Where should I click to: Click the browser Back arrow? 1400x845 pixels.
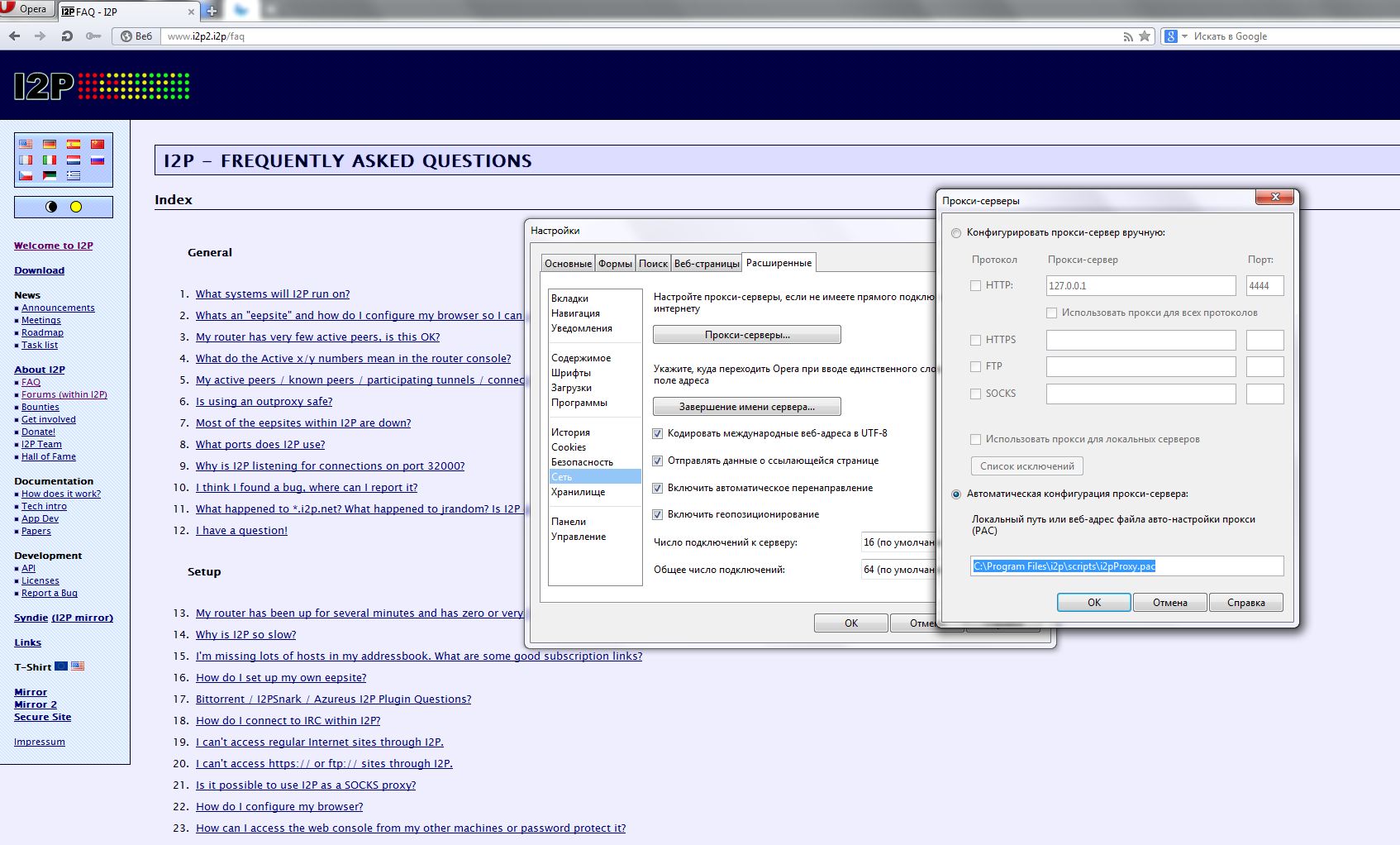(x=14, y=36)
